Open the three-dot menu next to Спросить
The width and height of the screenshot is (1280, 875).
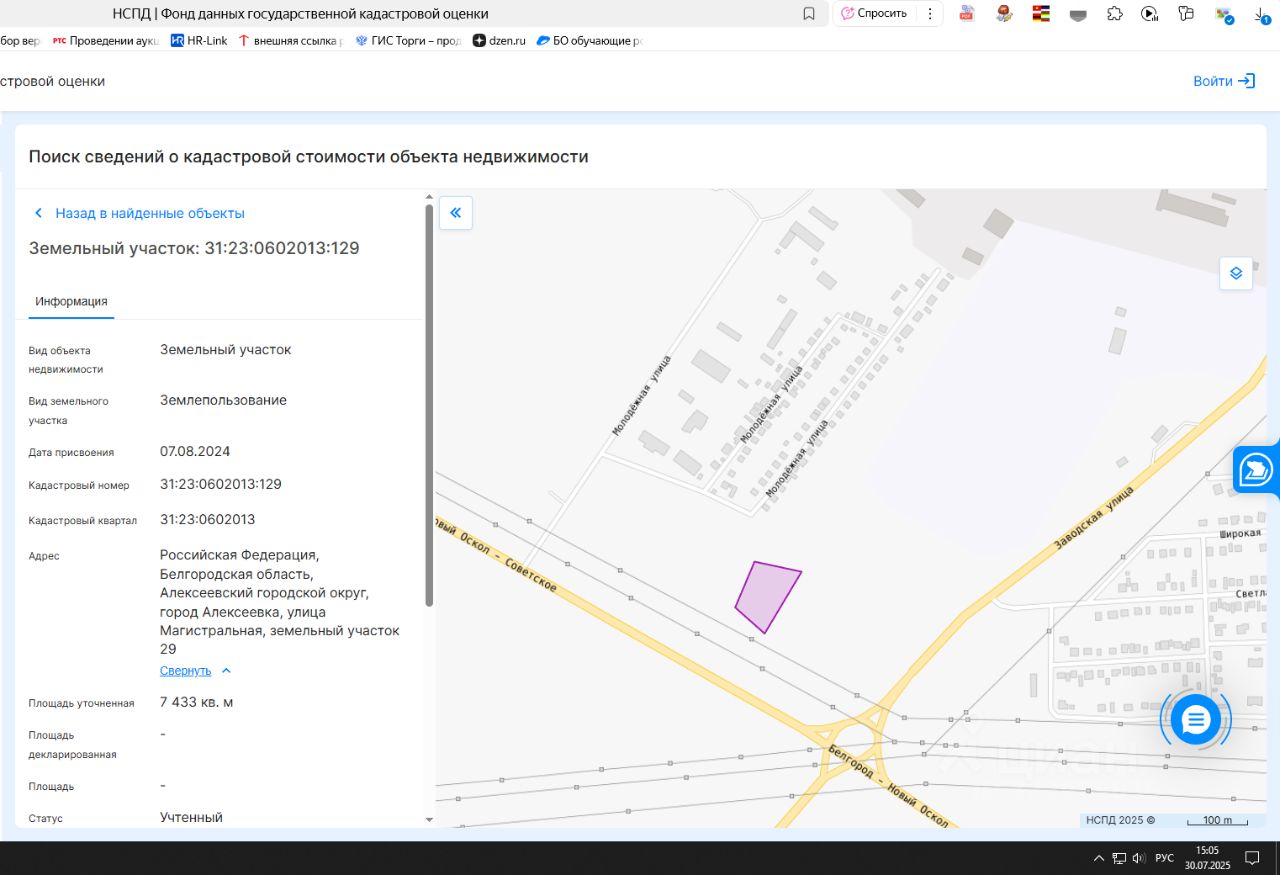(x=930, y=14)
